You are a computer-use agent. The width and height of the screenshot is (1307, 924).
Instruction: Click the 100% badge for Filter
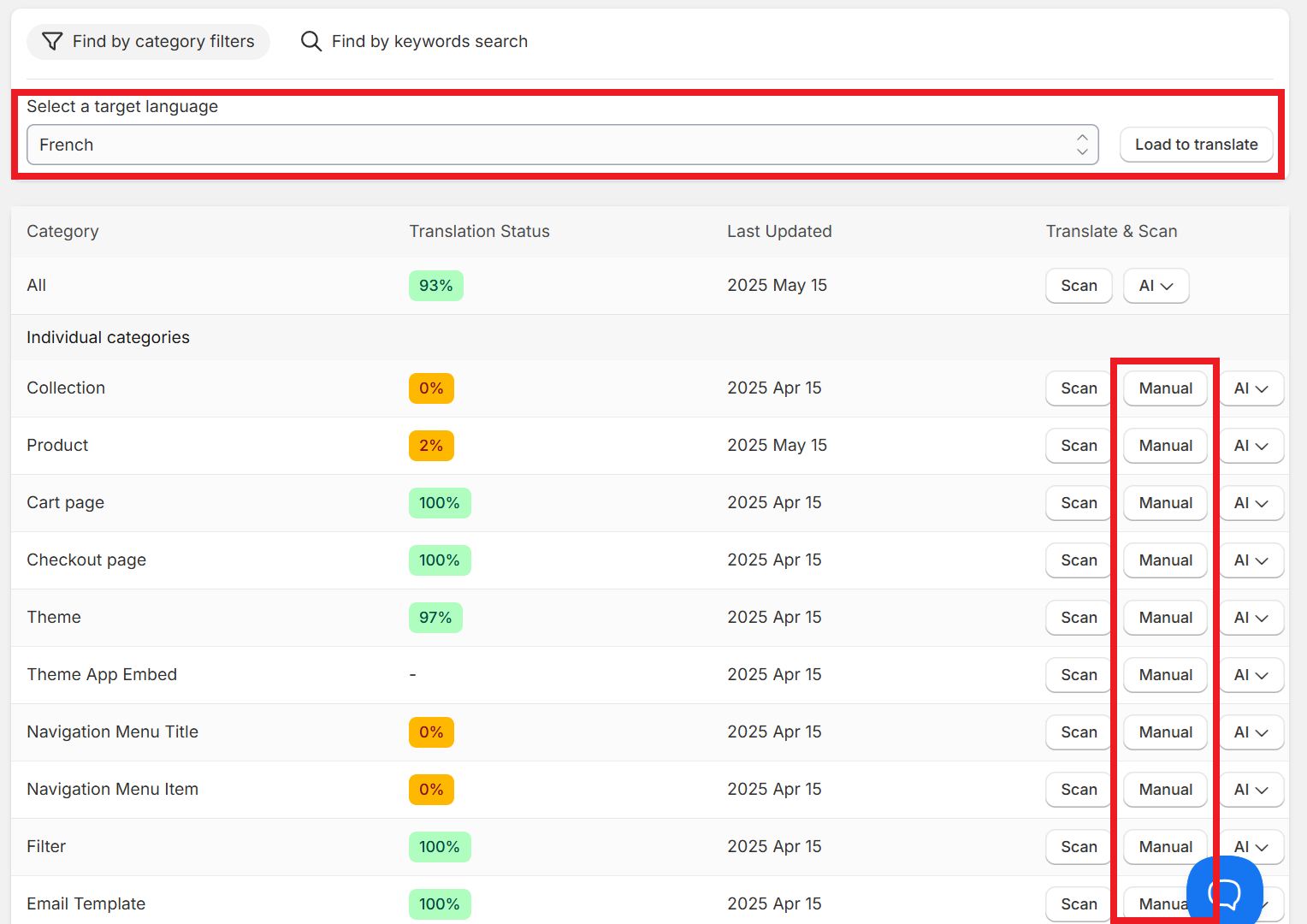coord(440,847)
